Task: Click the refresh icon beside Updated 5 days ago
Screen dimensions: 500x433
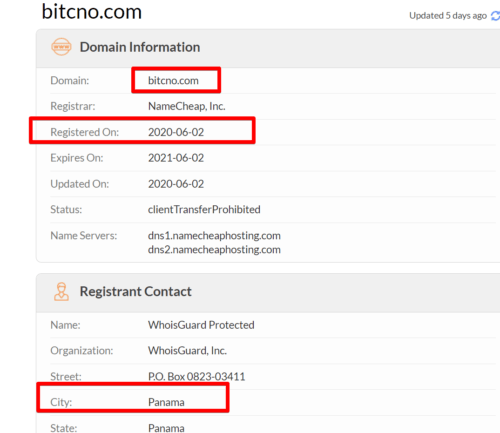Action: (495, 16)
